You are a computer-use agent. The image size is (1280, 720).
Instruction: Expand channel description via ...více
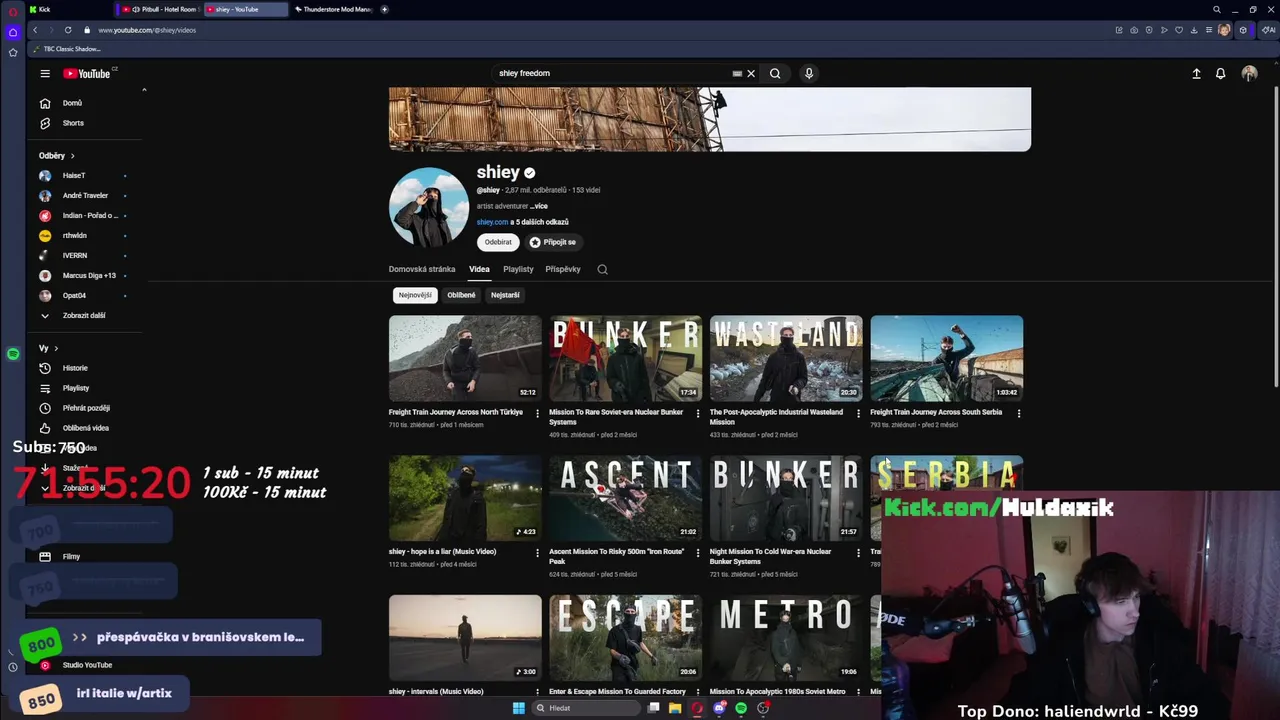[539, 206]
